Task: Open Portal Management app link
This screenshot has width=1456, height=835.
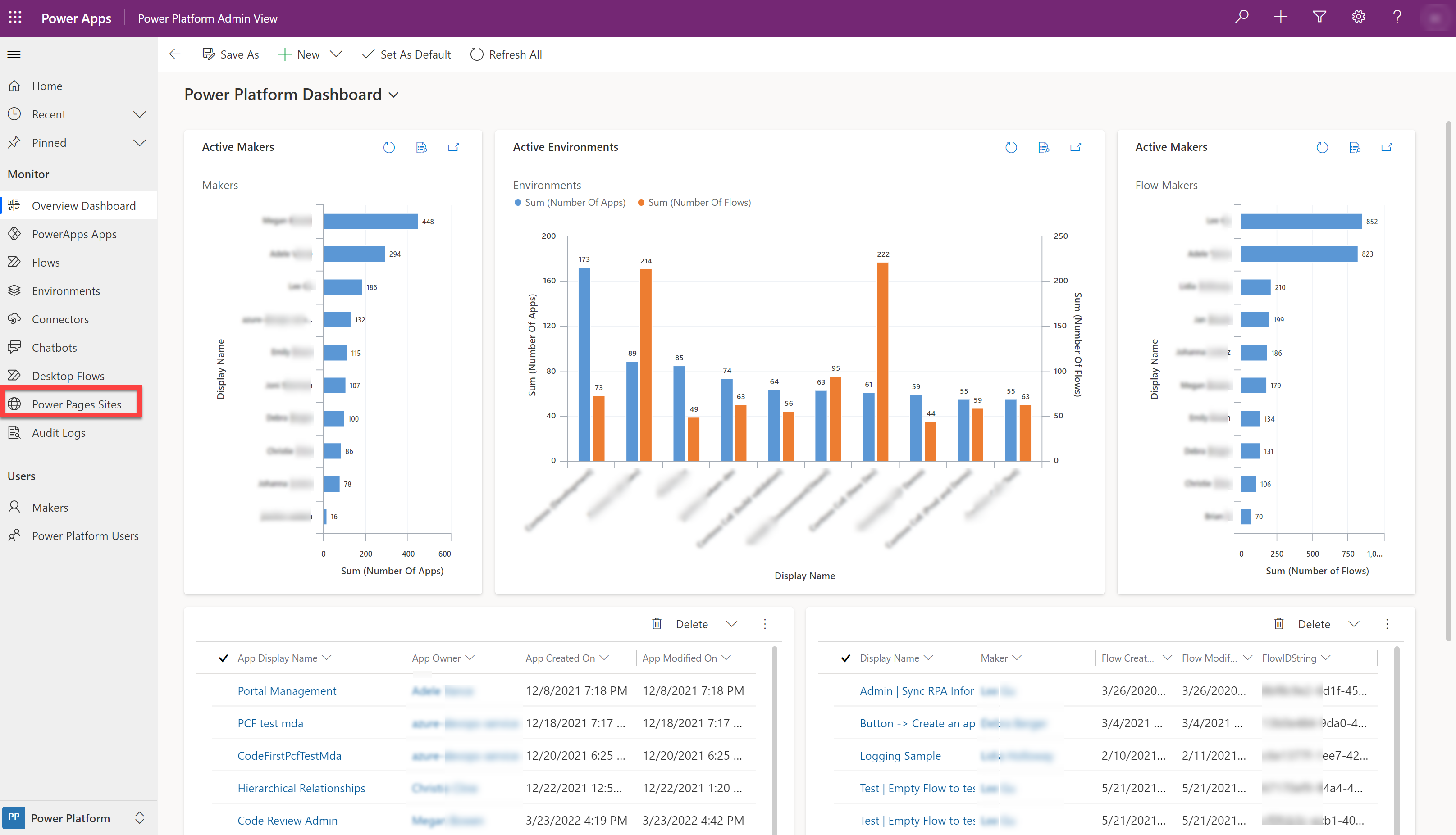Action: pyautogui.click(x=287, y=690)
